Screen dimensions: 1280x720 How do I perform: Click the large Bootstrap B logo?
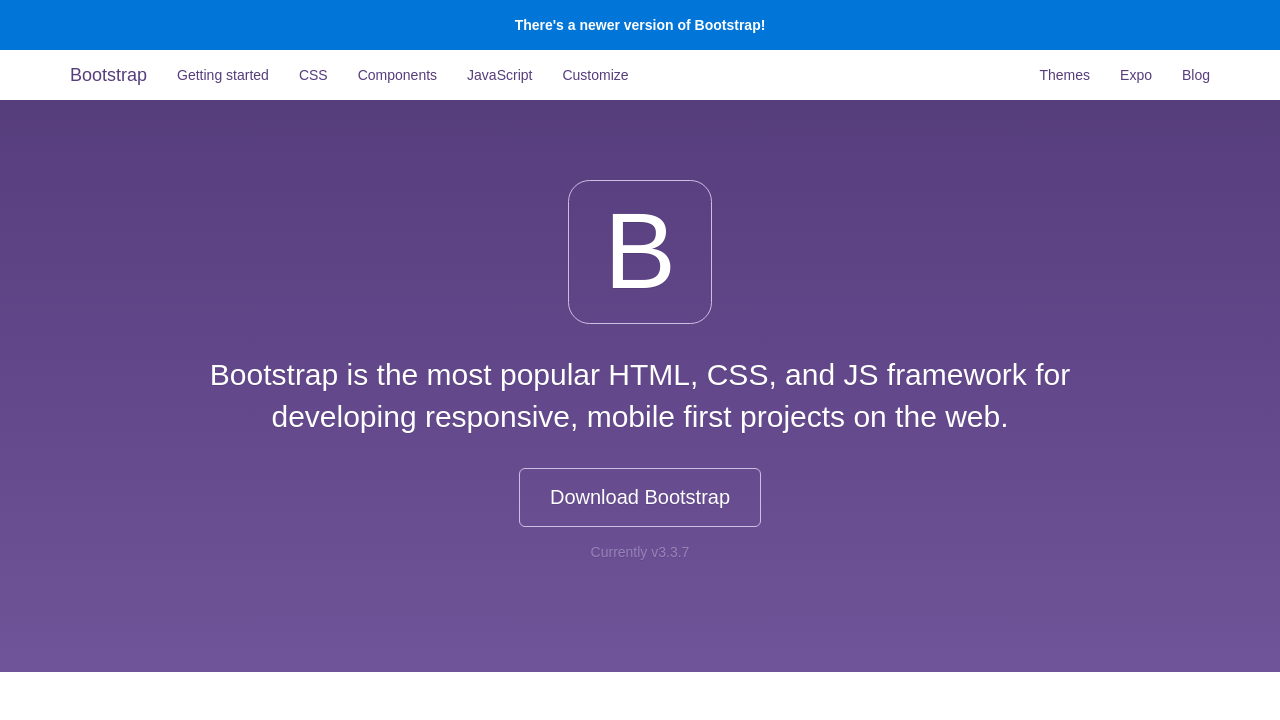(x=640, y=252)
